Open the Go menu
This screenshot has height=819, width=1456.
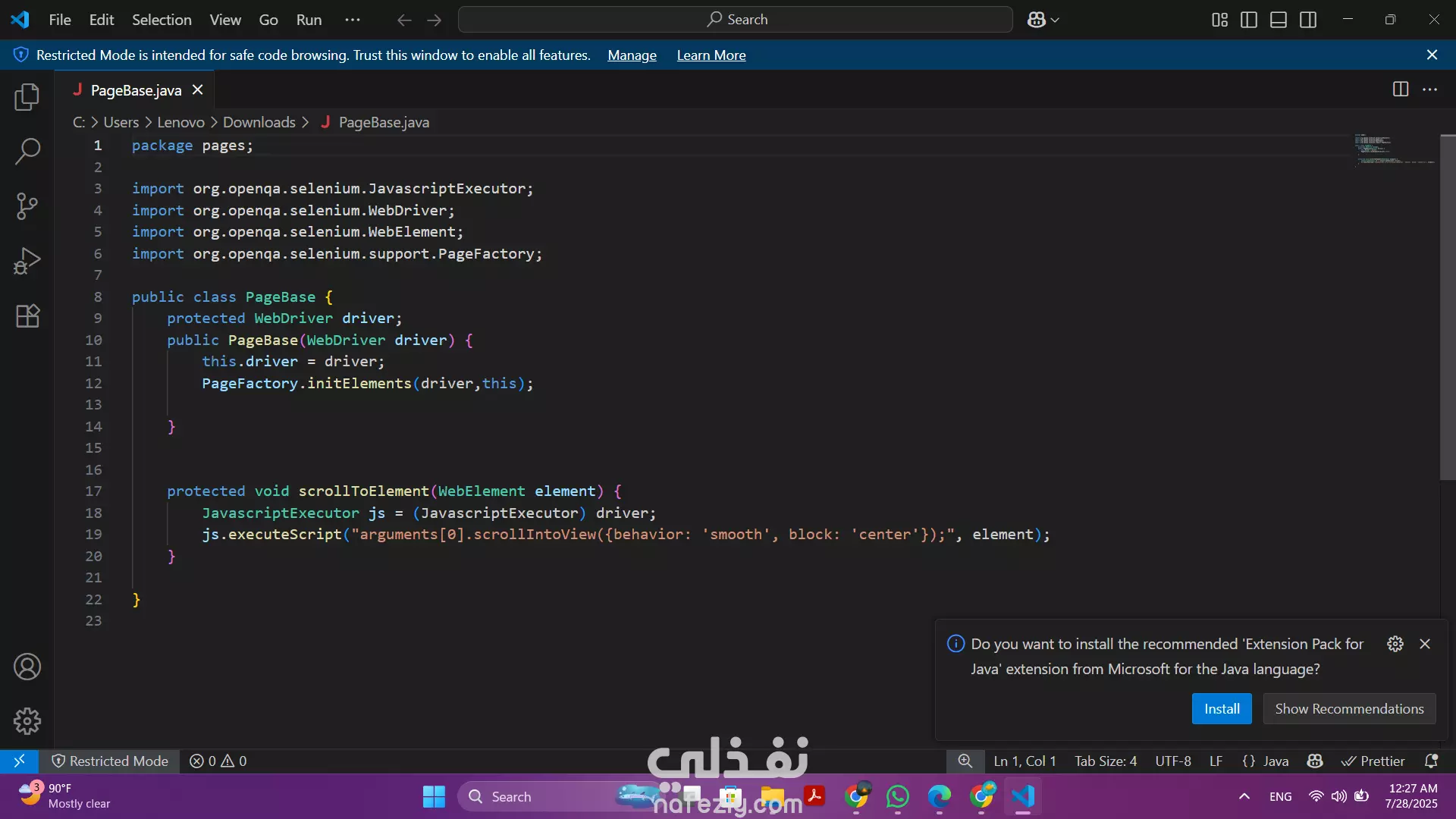[268, 20]
